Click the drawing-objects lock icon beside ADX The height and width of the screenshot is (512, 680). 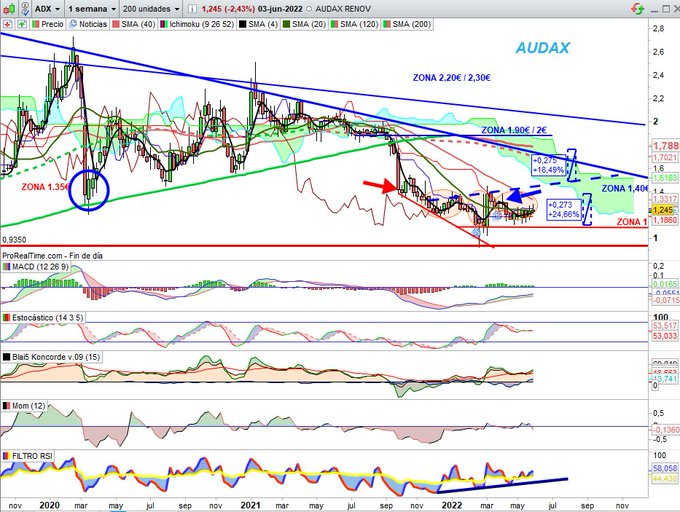point(26,8)
